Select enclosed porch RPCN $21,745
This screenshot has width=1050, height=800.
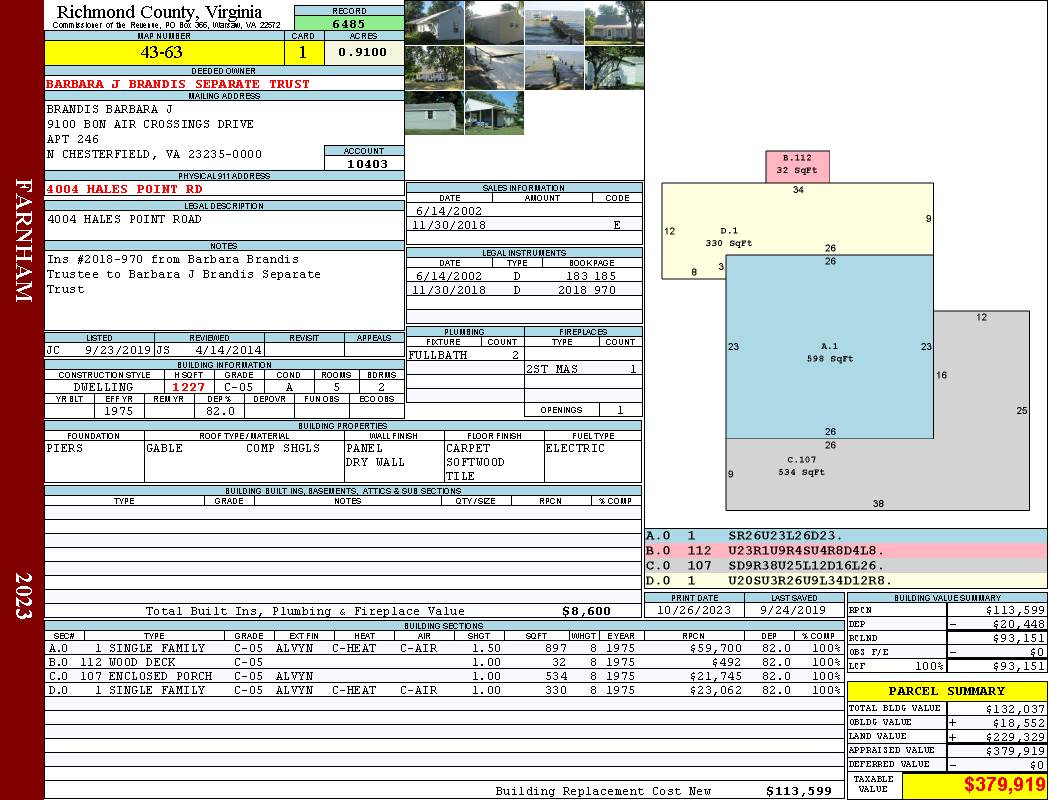pyautogui.click(x=715, y=677)
